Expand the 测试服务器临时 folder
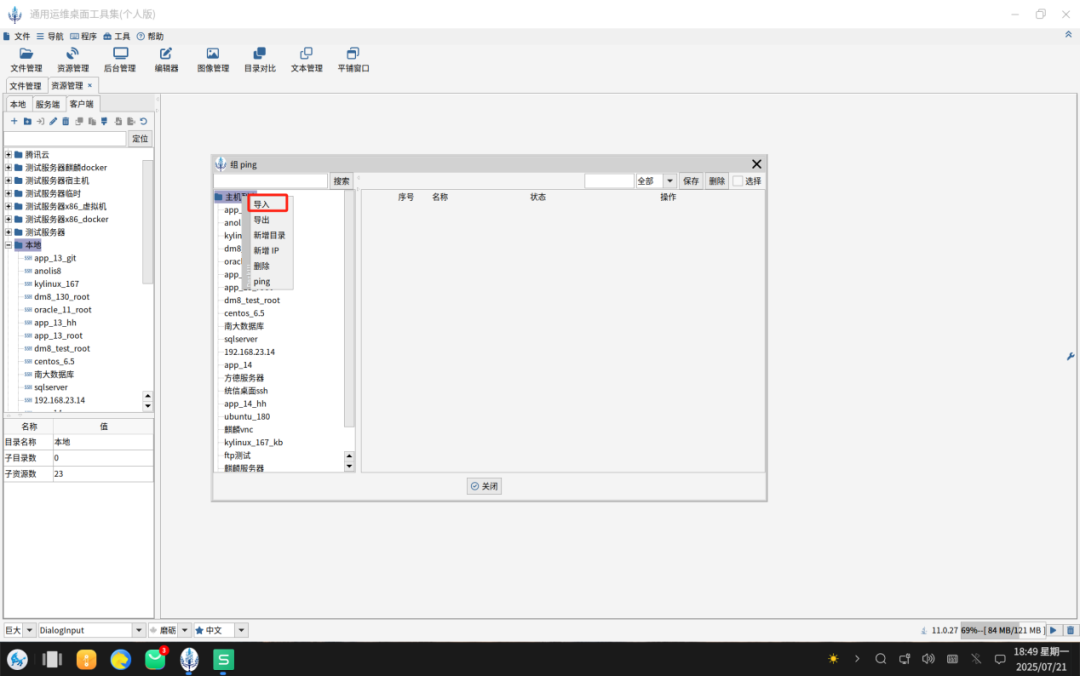This screenshot has width=1080, height=676. click(x=8, y=193)
